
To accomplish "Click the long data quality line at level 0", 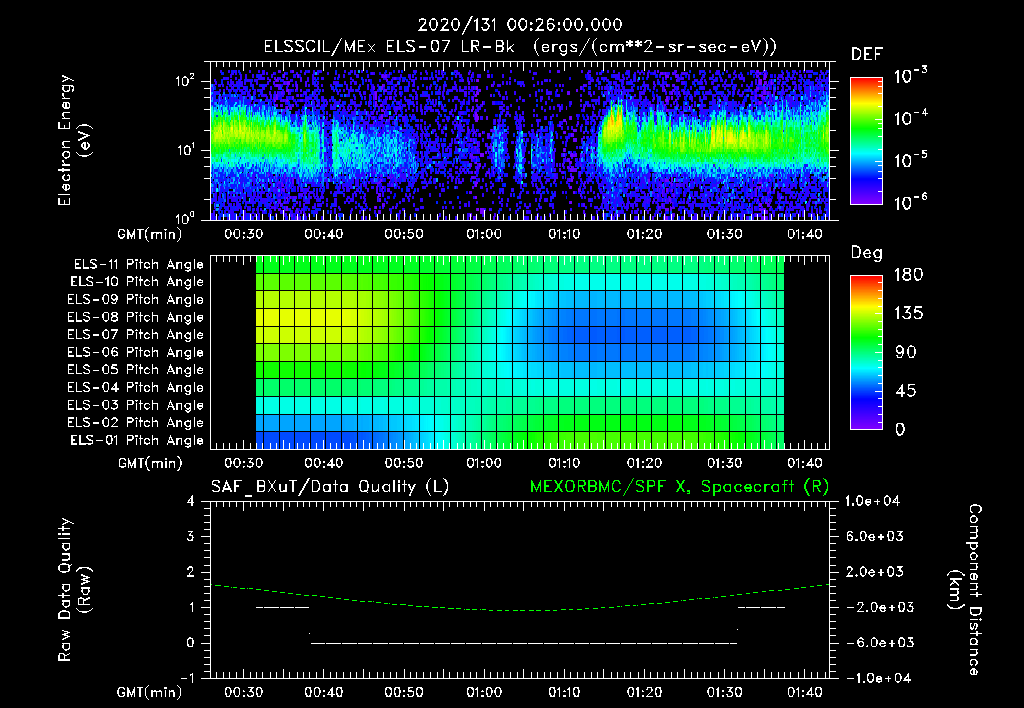I will click(x=524, y=643).
